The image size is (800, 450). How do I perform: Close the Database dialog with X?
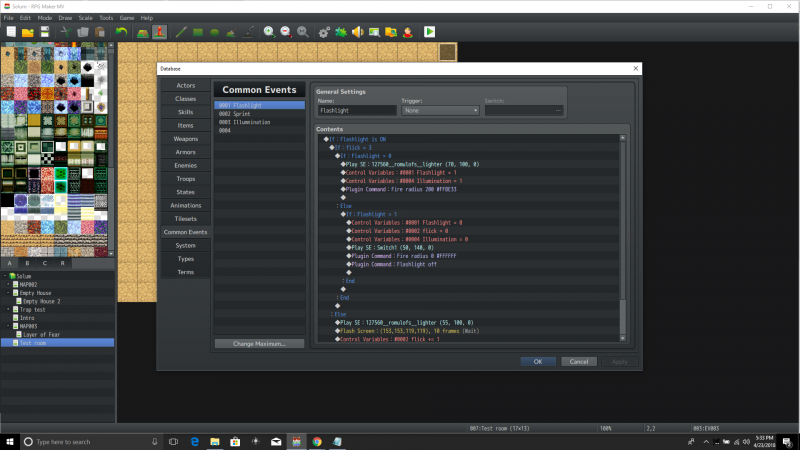tap(635, 68)
